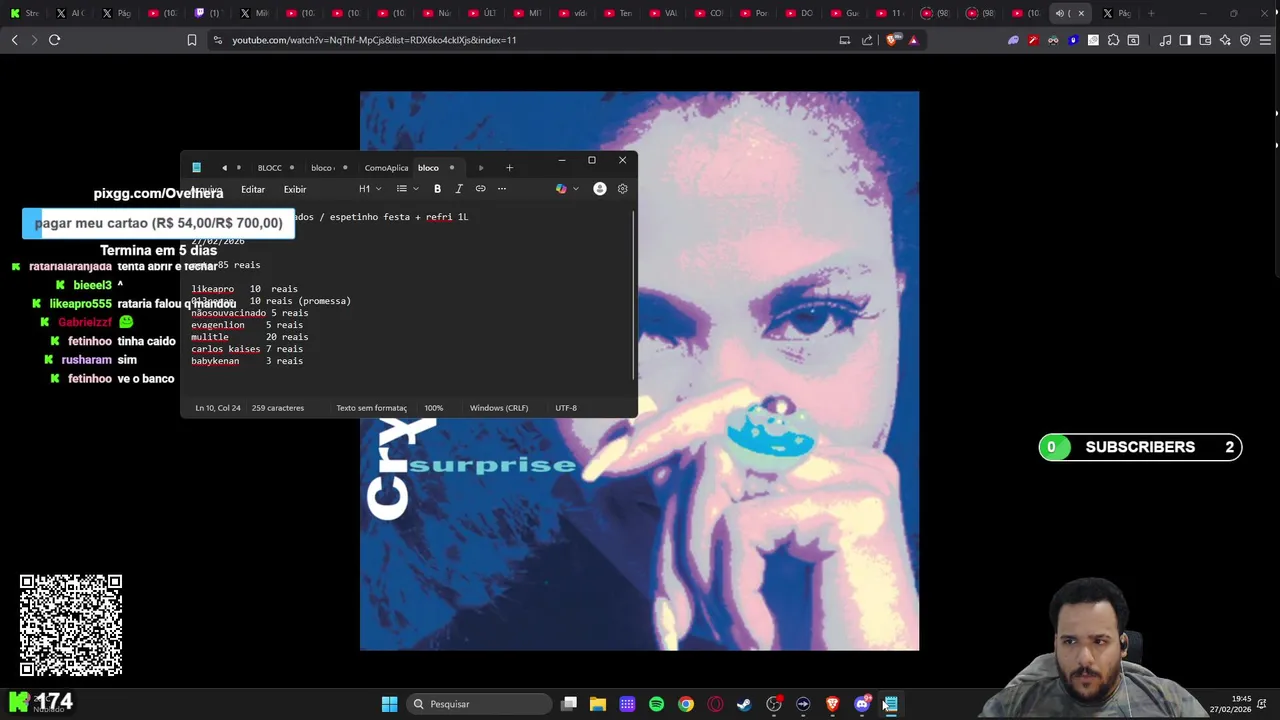This screenshot has height=720, width=1280.
Task: Click the Brave Shields lion icon
Action: point(892,40)
